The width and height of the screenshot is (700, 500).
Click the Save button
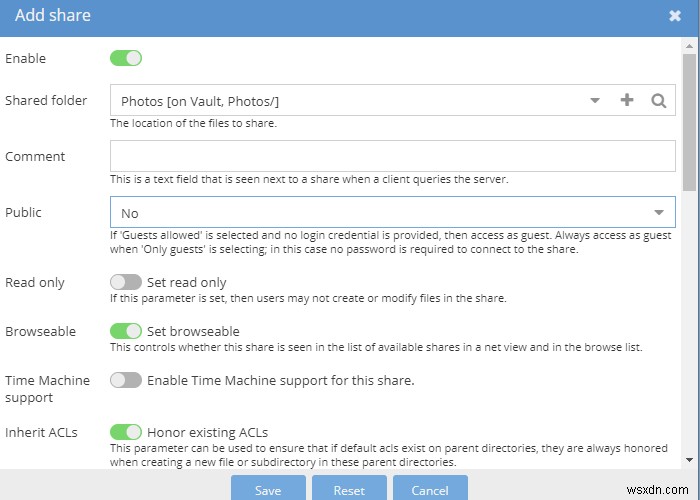point(268,490)
